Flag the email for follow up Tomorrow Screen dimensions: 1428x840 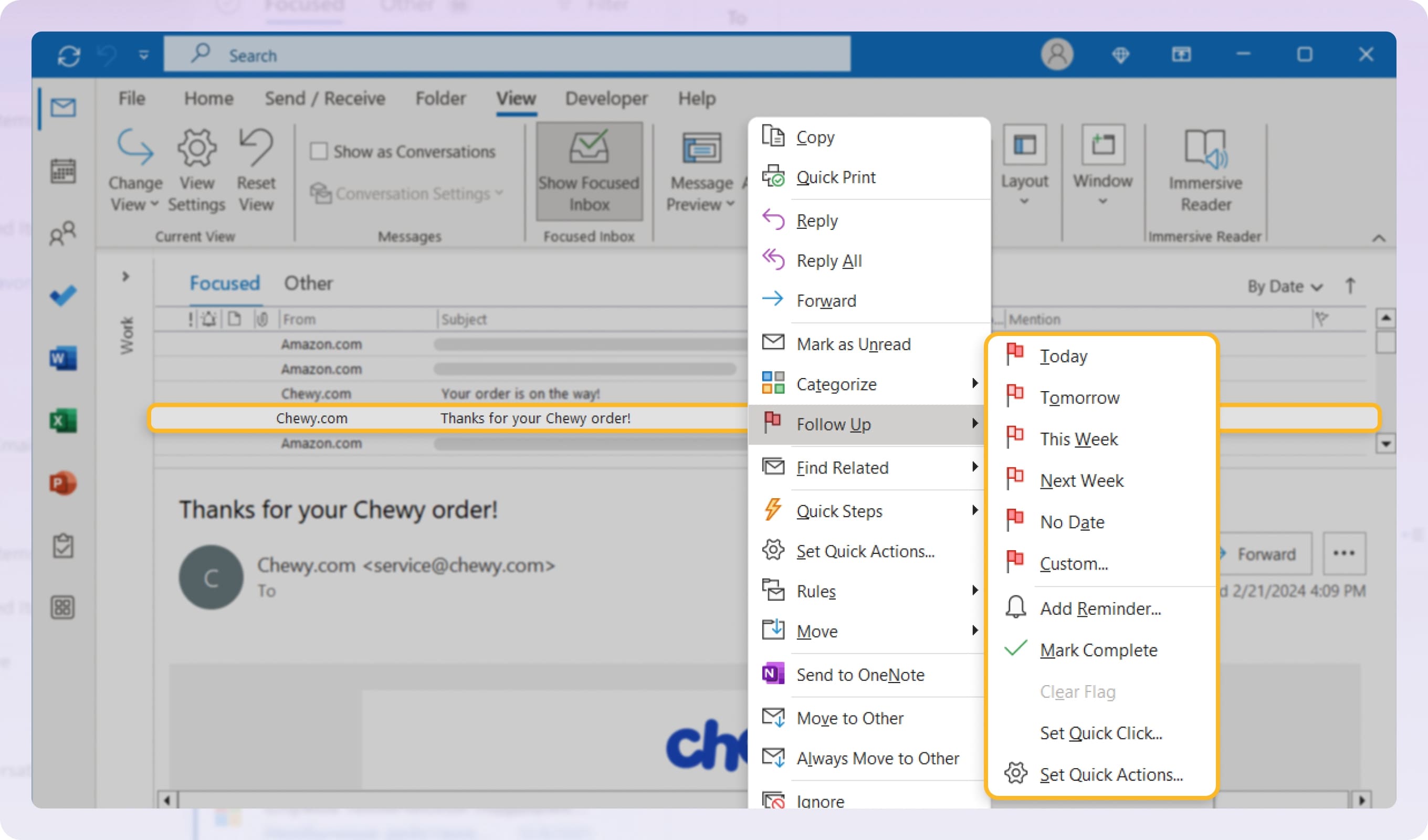pyautogui.click(x=1079, y=397)
